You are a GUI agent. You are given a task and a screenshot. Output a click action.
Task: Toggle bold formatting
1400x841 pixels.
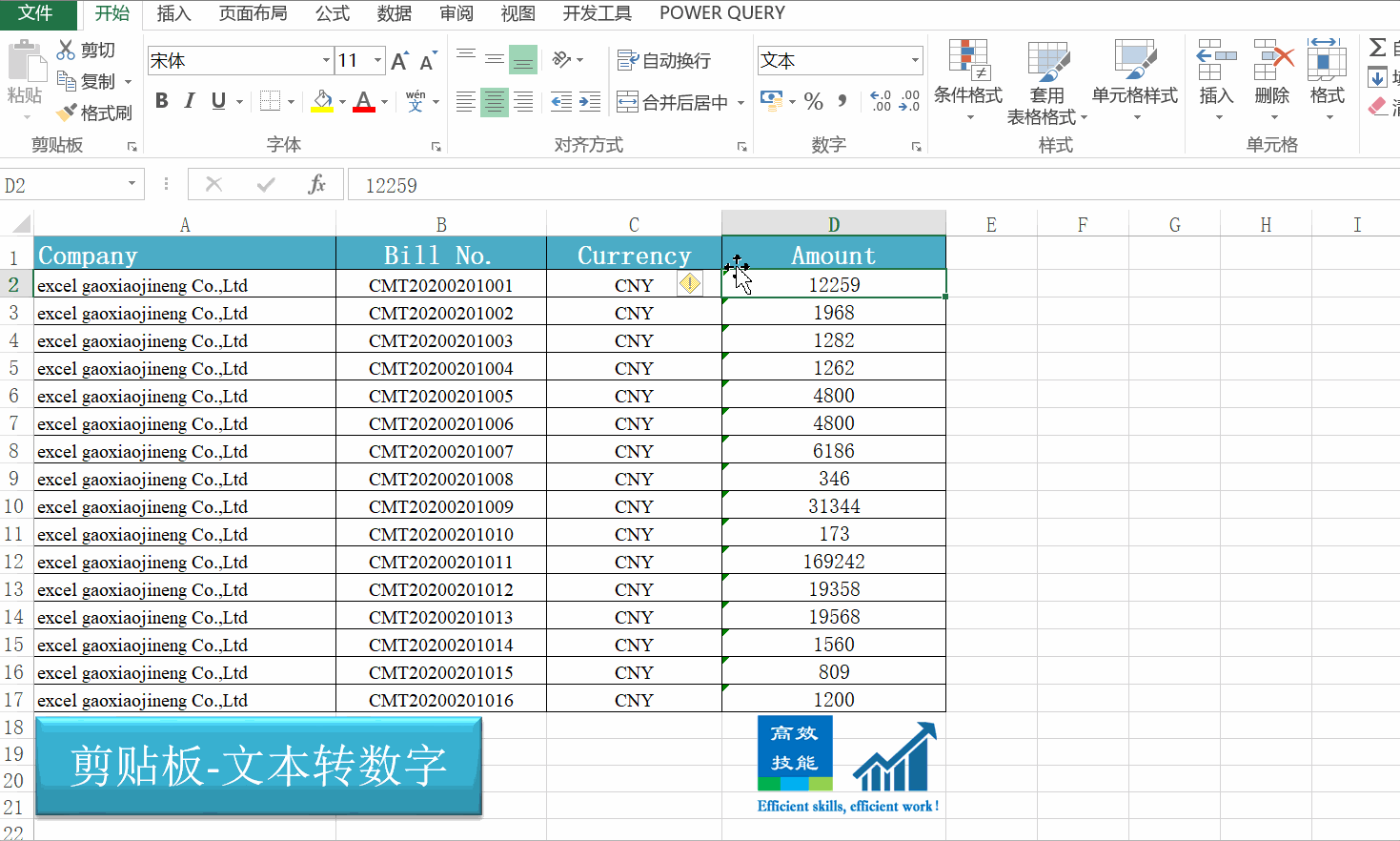tap(162, 101)
